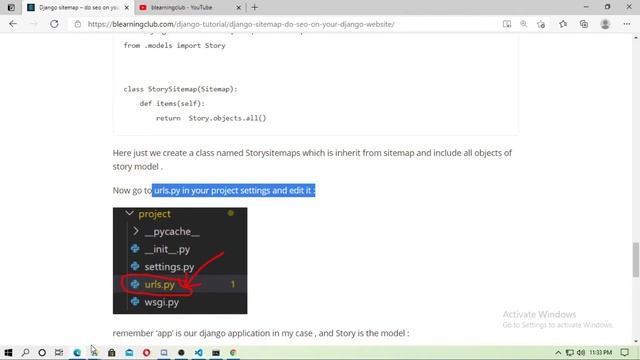Click the scrollbar down arrow
The width and height of the screenshot is (640, 360).
pyautogui.click(x=636, y=341)
